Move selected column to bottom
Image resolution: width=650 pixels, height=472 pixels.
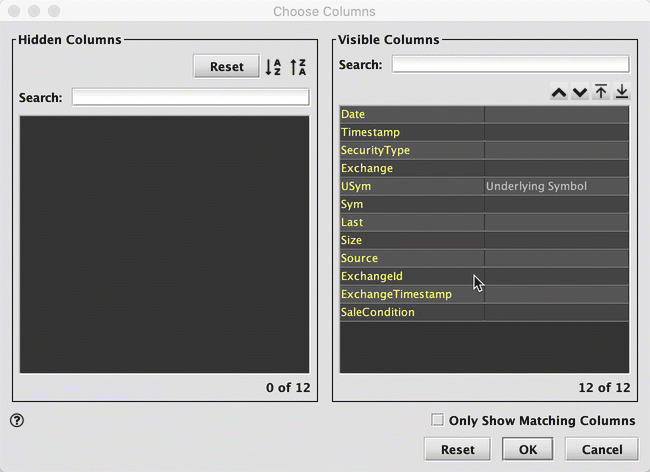pyautogui.click(x=621, y=93)
